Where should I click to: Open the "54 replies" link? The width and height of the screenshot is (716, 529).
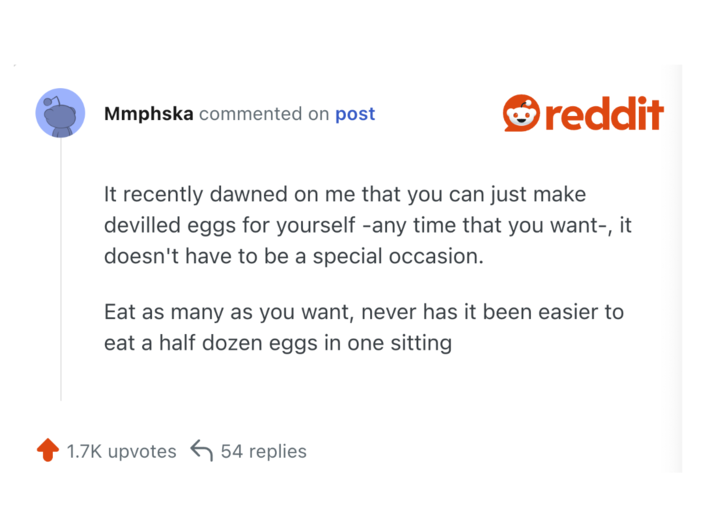[x=264, y=451]
